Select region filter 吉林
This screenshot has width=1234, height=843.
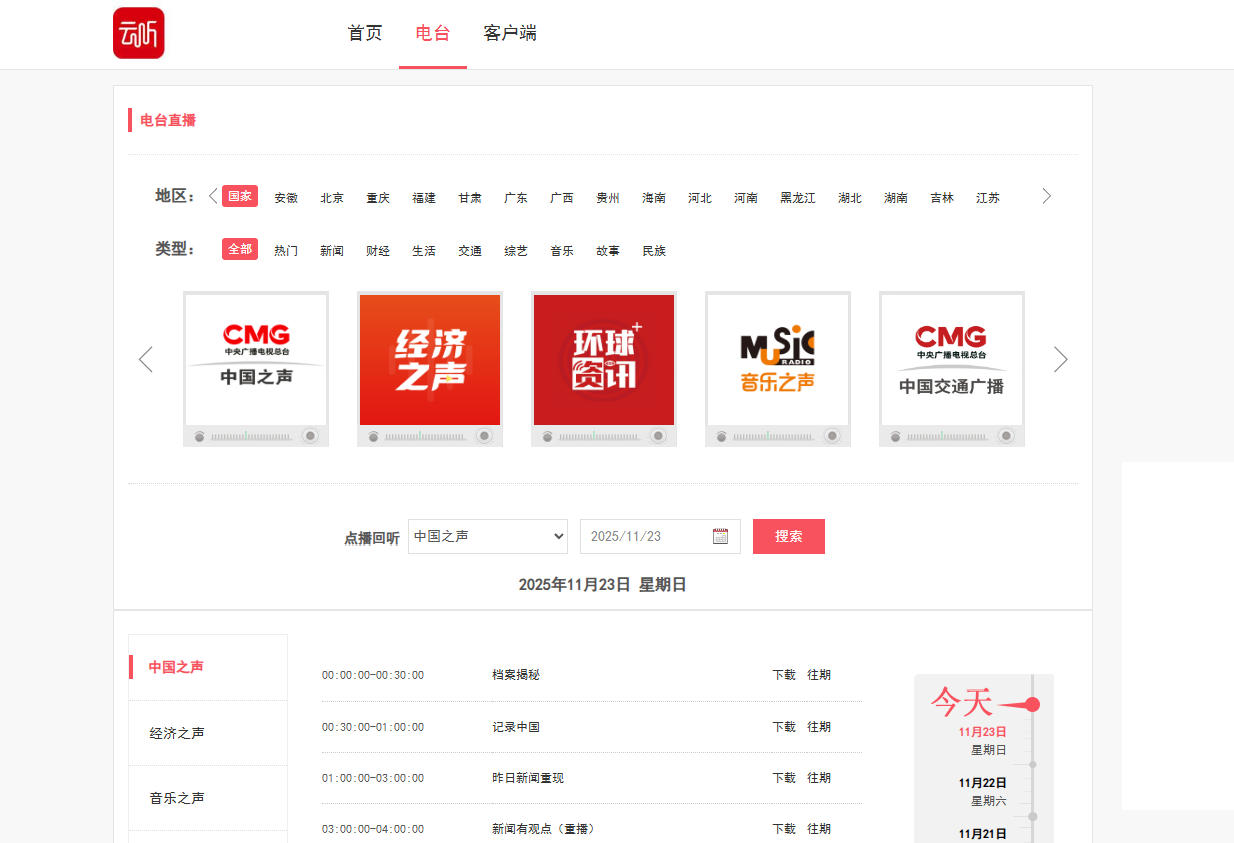coord(942,198)
